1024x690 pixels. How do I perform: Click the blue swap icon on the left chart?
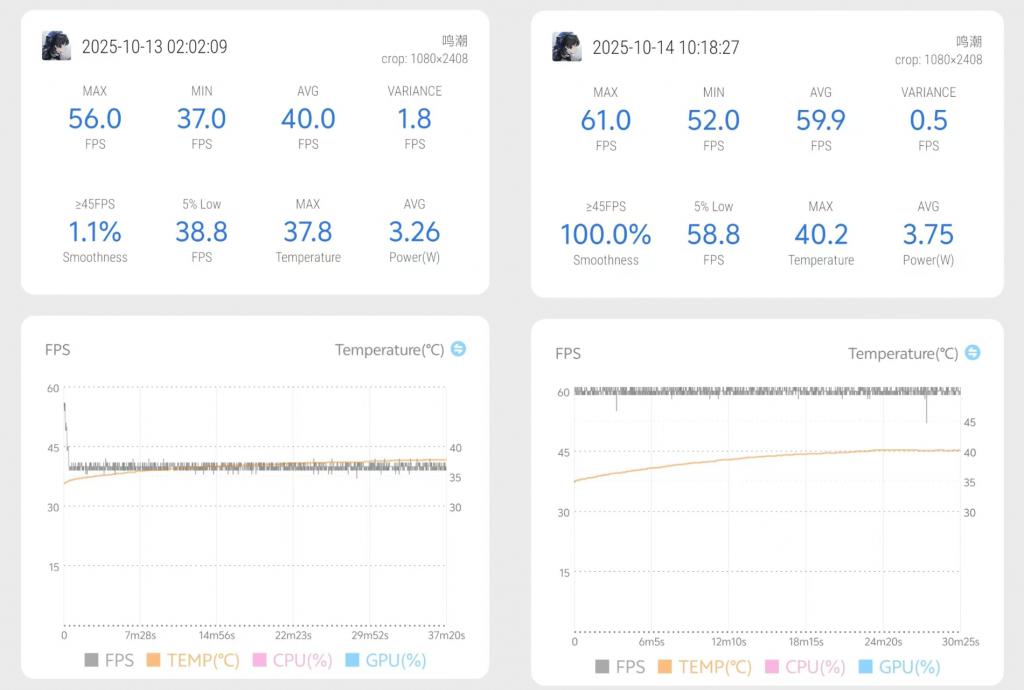(x=458, y=349)
